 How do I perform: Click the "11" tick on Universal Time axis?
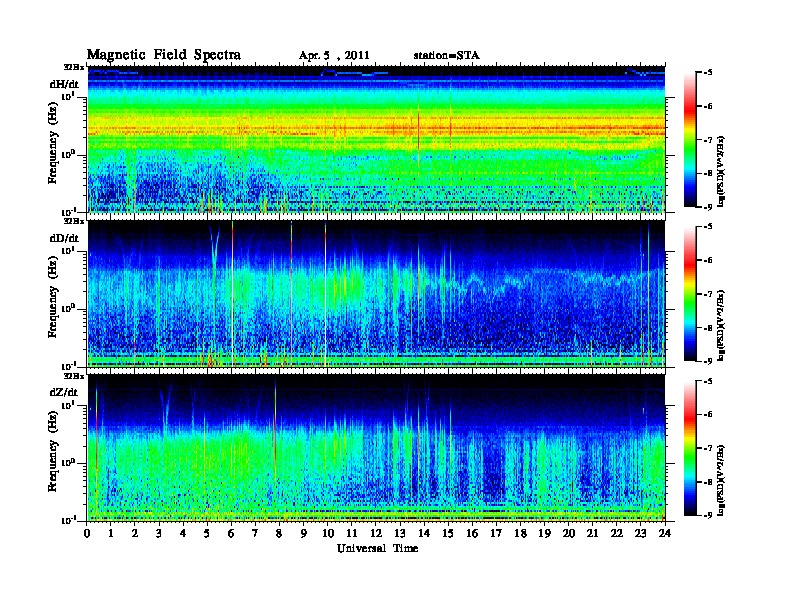pos(352,533)
